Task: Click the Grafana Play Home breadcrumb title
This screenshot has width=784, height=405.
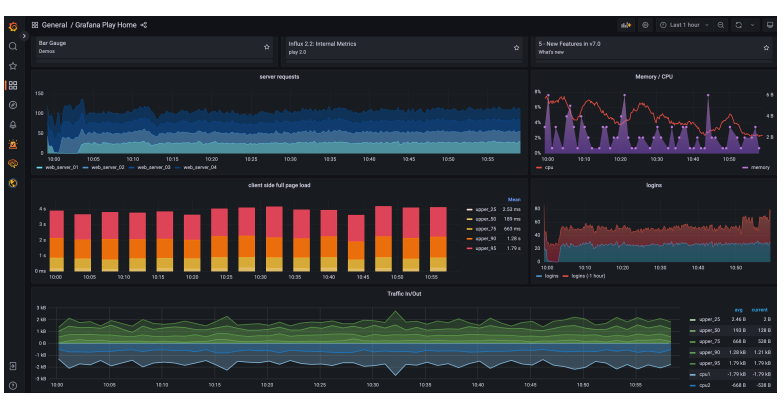Action: 106,25
